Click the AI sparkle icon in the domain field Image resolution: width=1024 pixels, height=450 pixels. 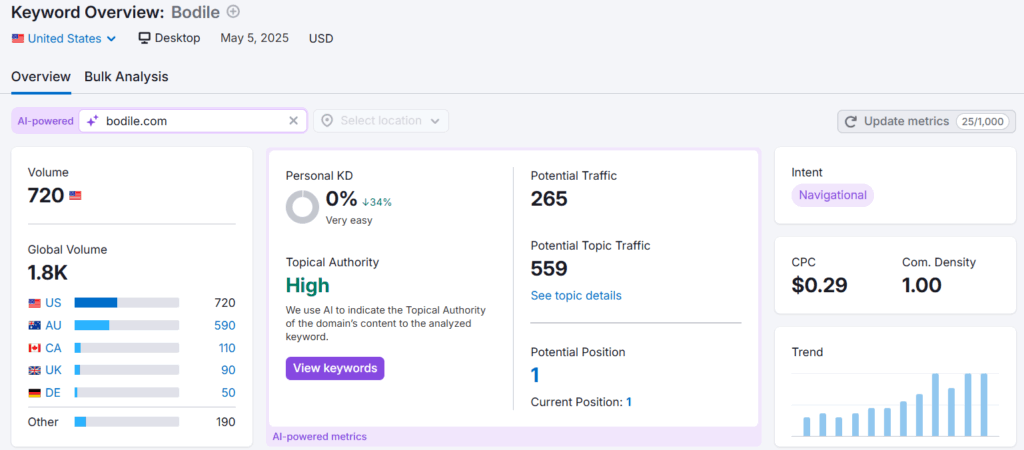tap(93, 121)
